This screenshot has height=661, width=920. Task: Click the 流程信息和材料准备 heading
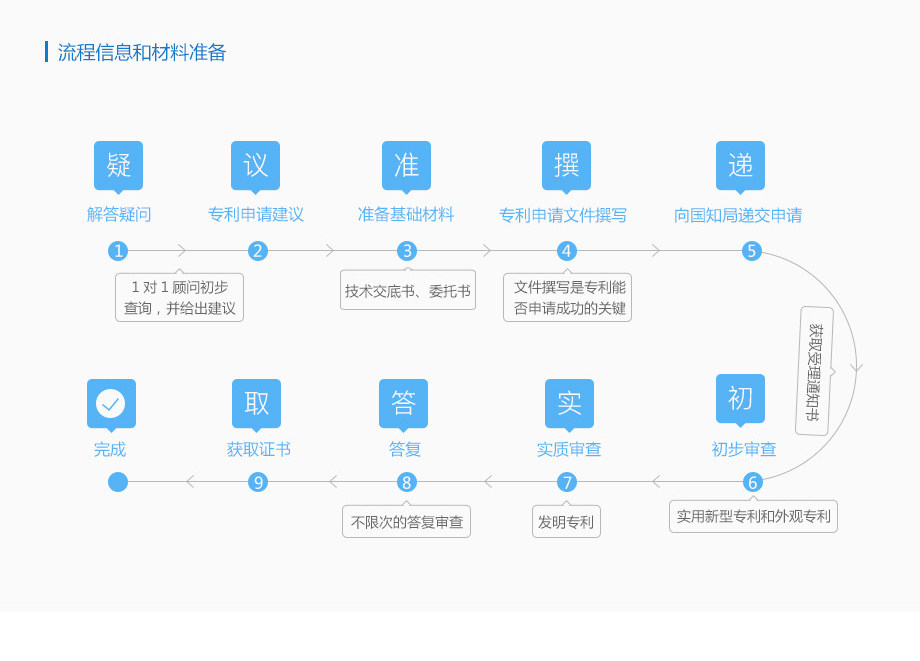tap(141, 52)
